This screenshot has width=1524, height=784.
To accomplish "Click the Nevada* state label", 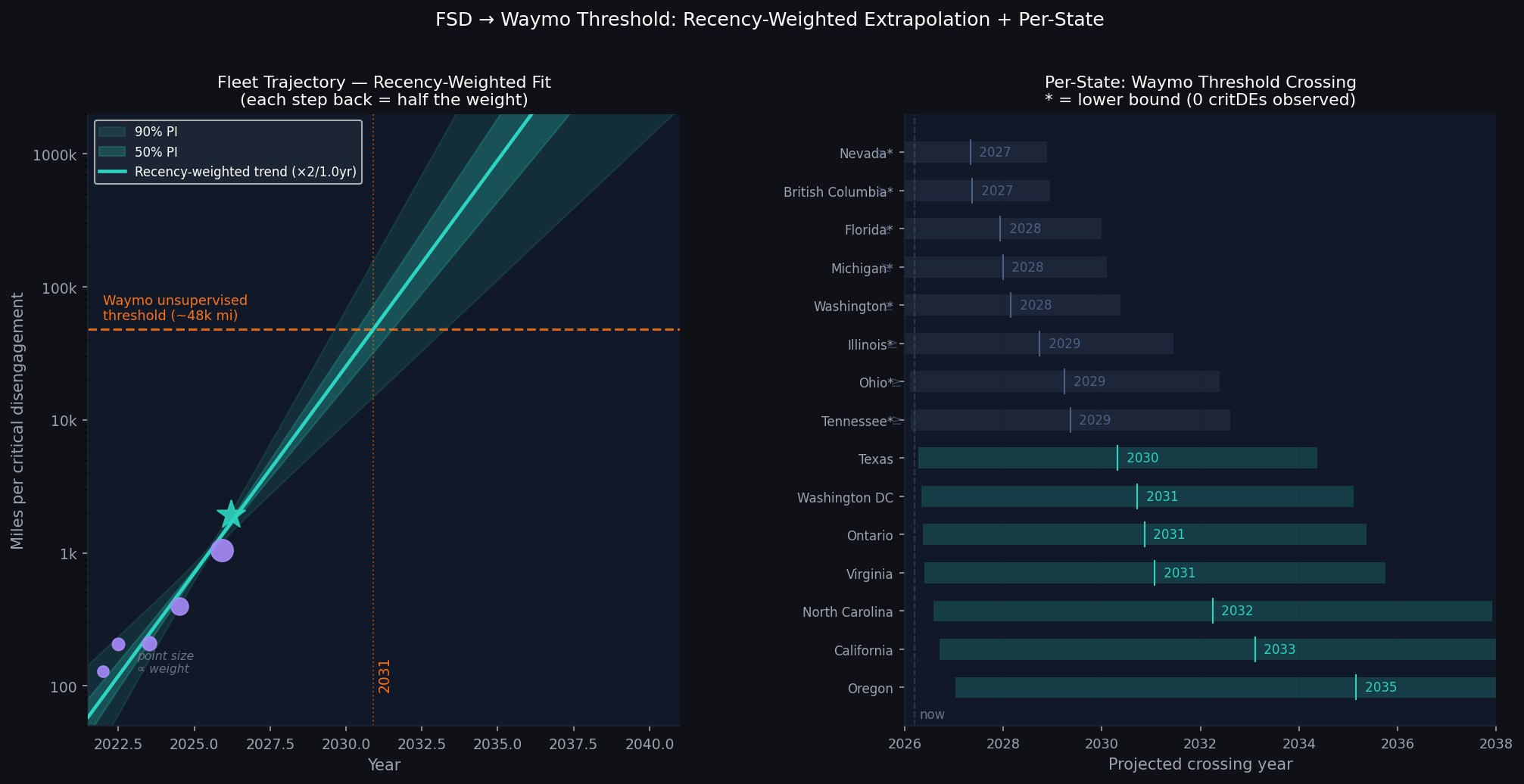I will pos(866,154).
